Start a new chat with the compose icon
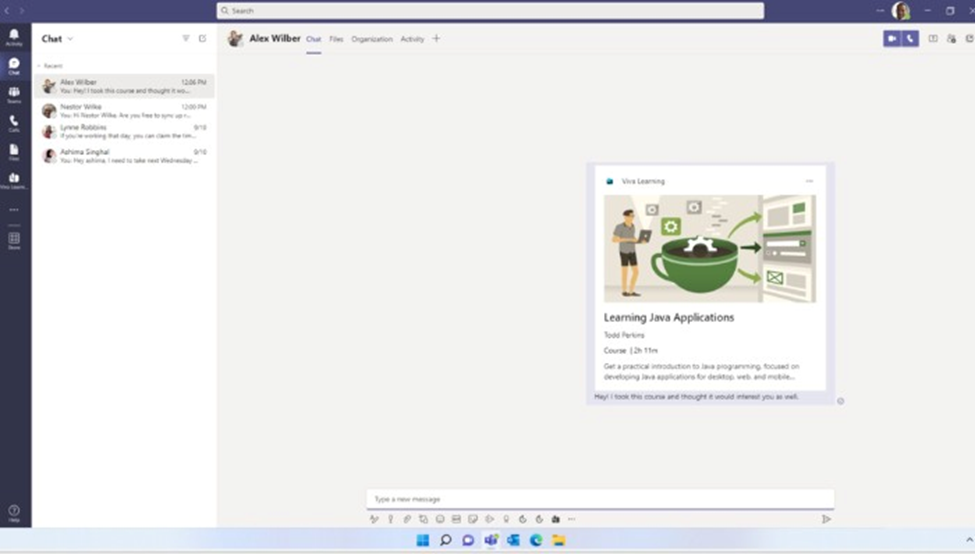Viewport: 975px width, 554px height. (202, 39)
